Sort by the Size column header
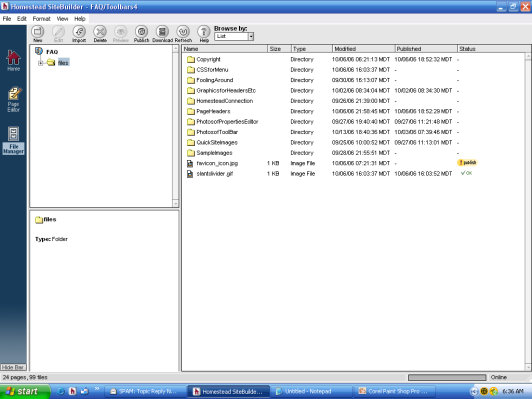The height and width of the screenshot is (399, 532). point(279,49)
